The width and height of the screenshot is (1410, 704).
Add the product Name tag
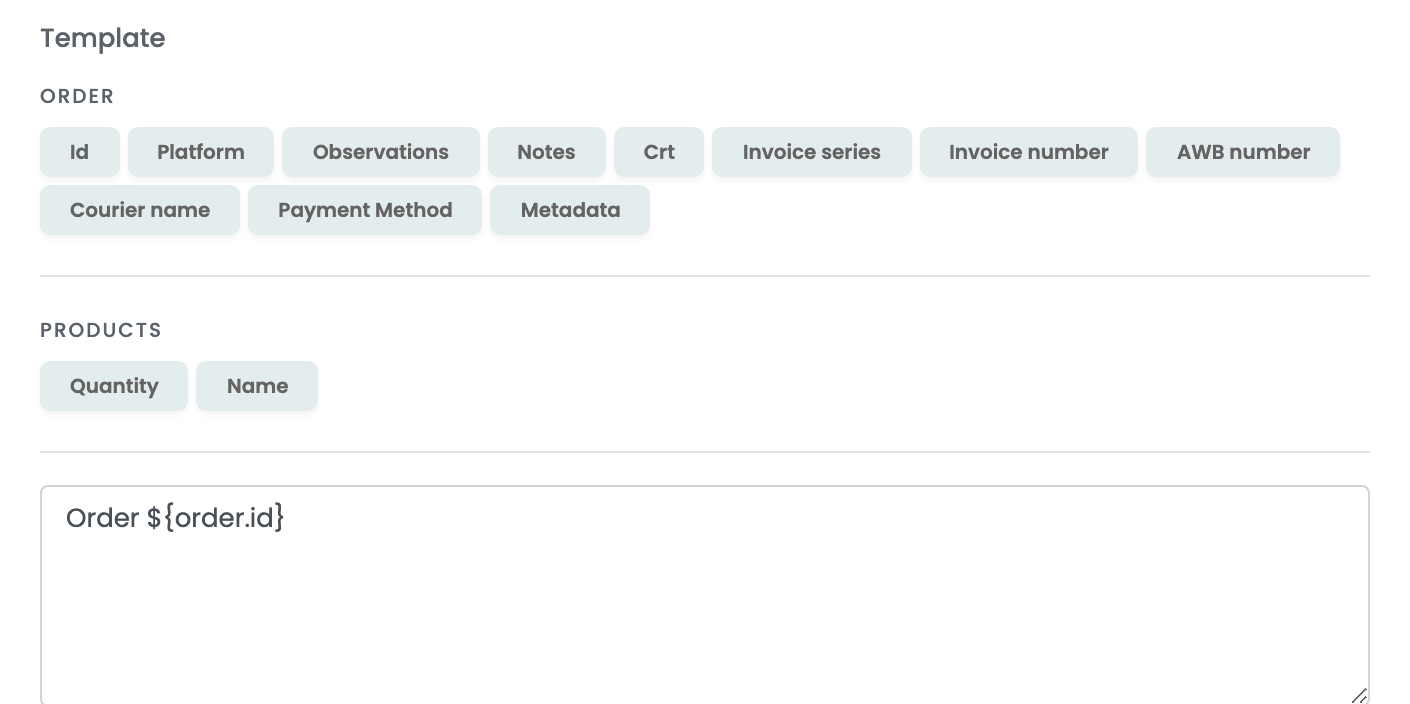pyautogui.click(x=257, y=386)
